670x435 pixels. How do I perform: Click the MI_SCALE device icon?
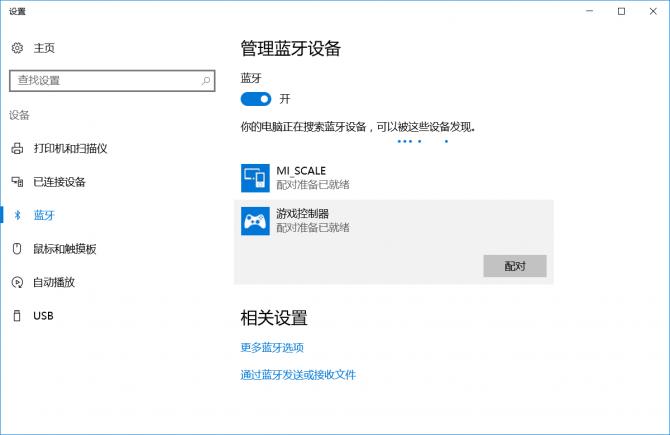click(255, 178)
